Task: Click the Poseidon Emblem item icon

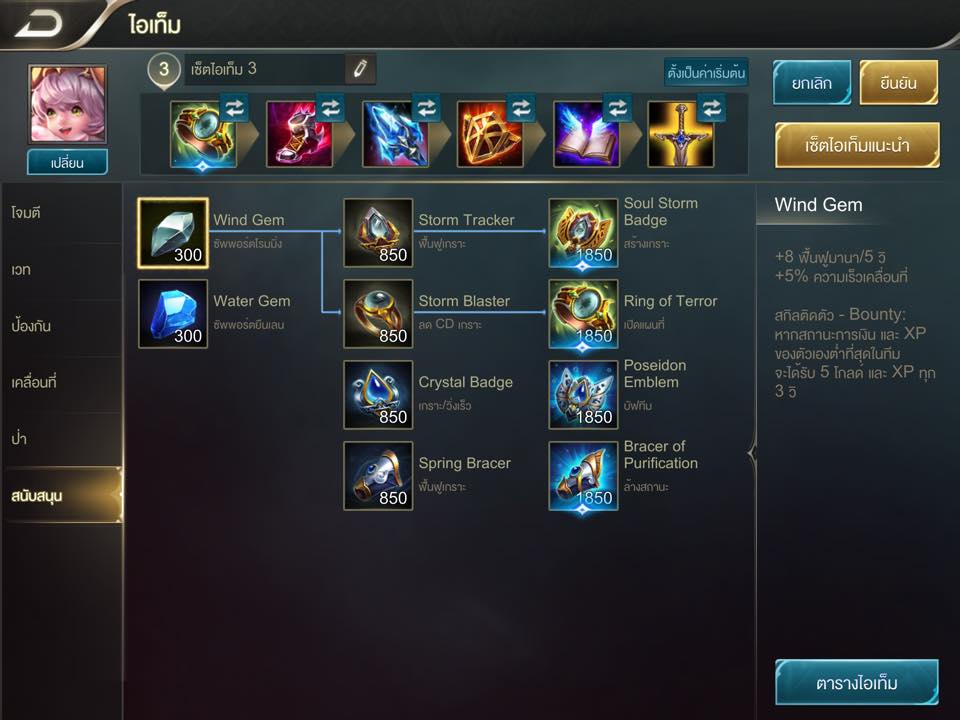Action: tap(583, 395)
